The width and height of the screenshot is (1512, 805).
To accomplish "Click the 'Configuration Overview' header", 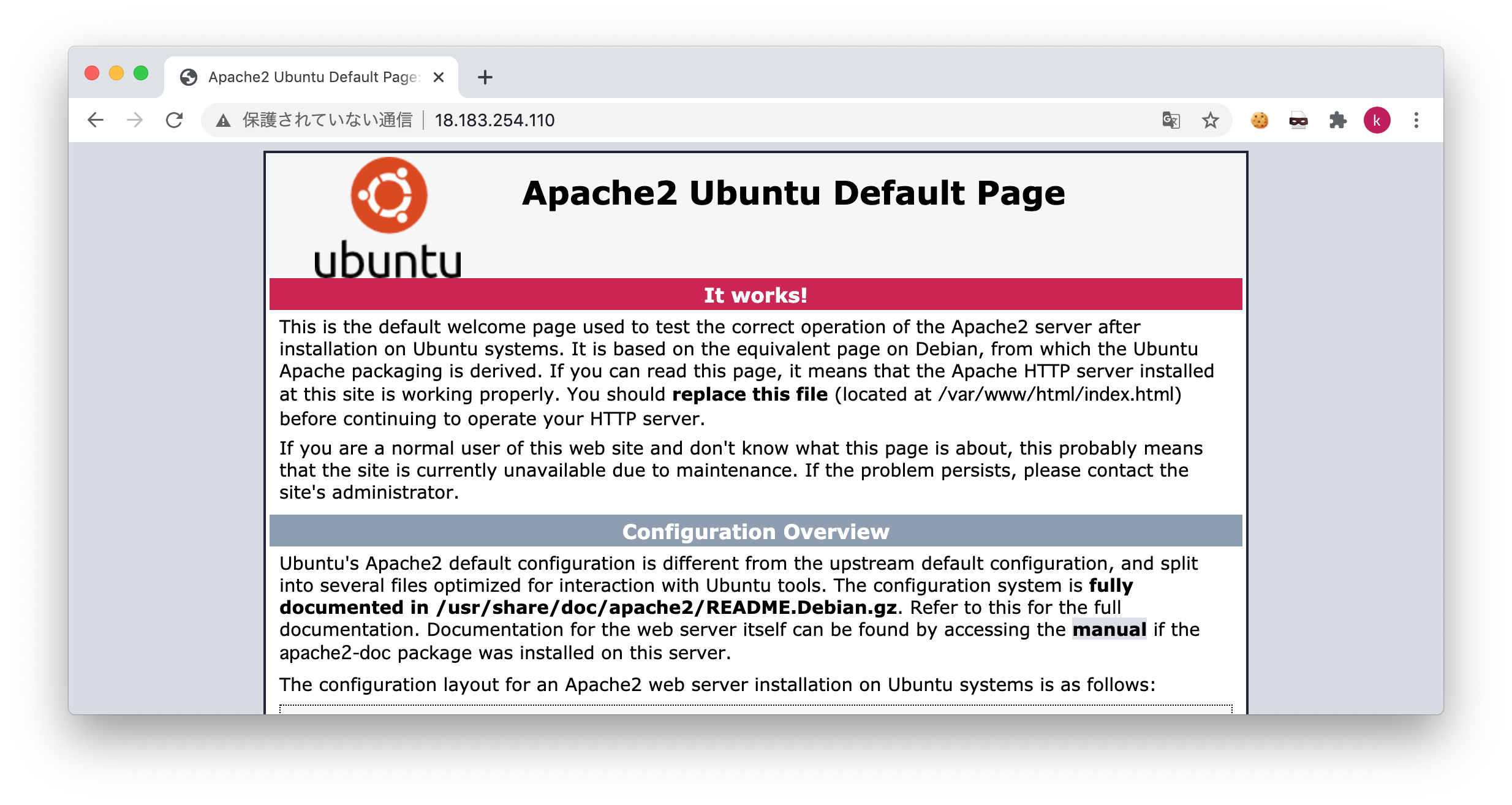I will point(755,532).
